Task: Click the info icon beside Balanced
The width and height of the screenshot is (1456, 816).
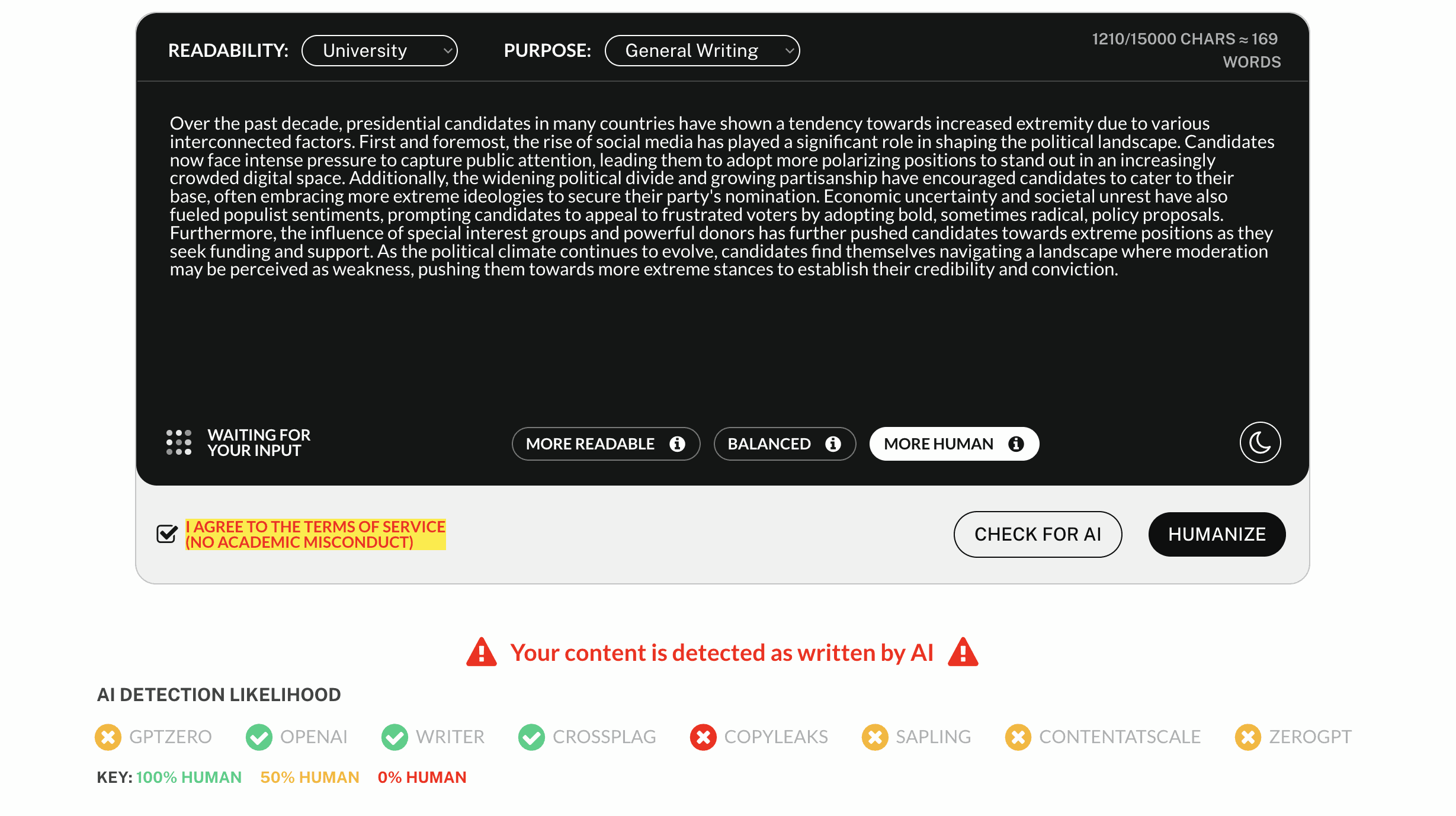Action: [x=833, y=444]
